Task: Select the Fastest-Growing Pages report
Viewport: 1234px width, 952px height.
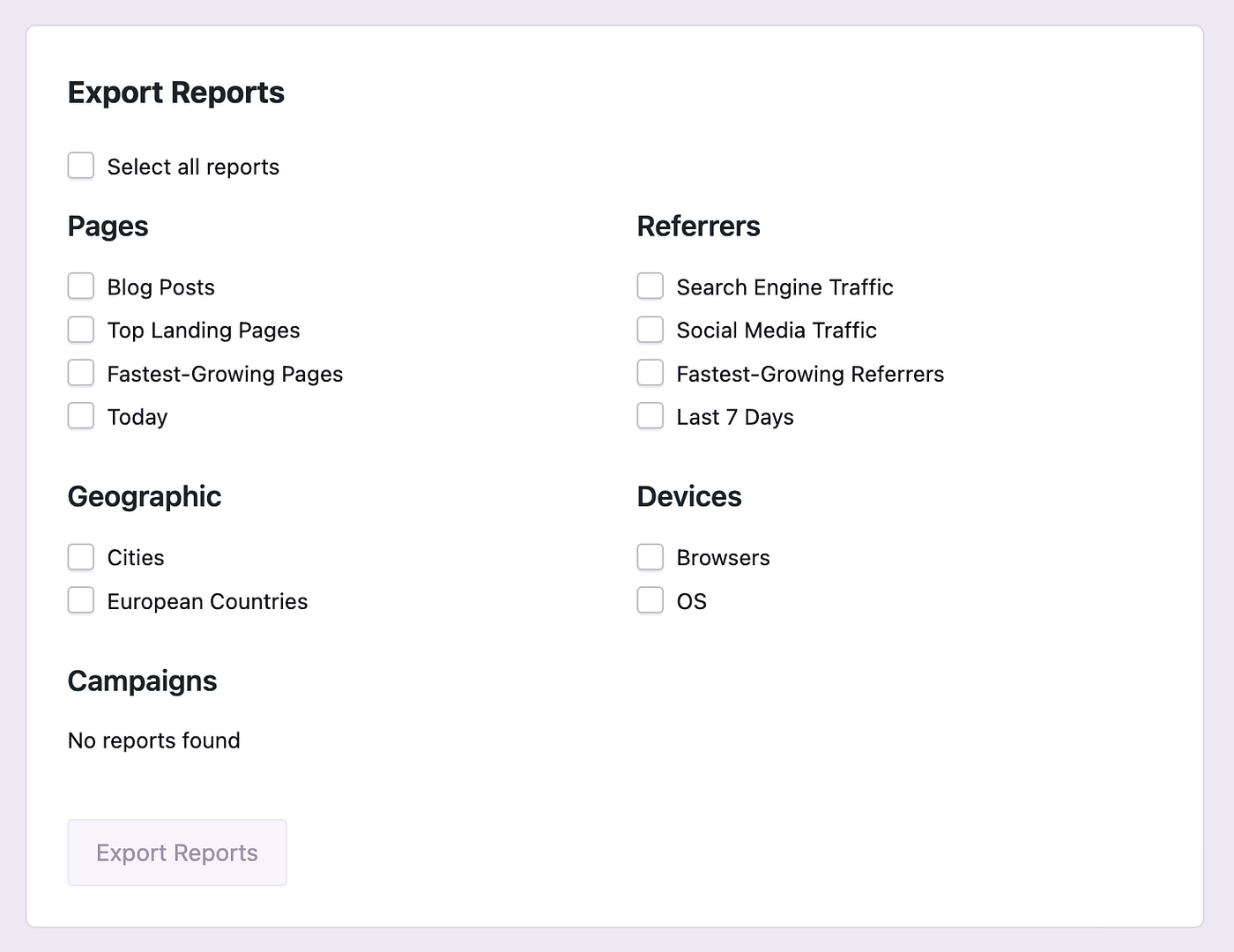Action: click(x=80, y=372)
